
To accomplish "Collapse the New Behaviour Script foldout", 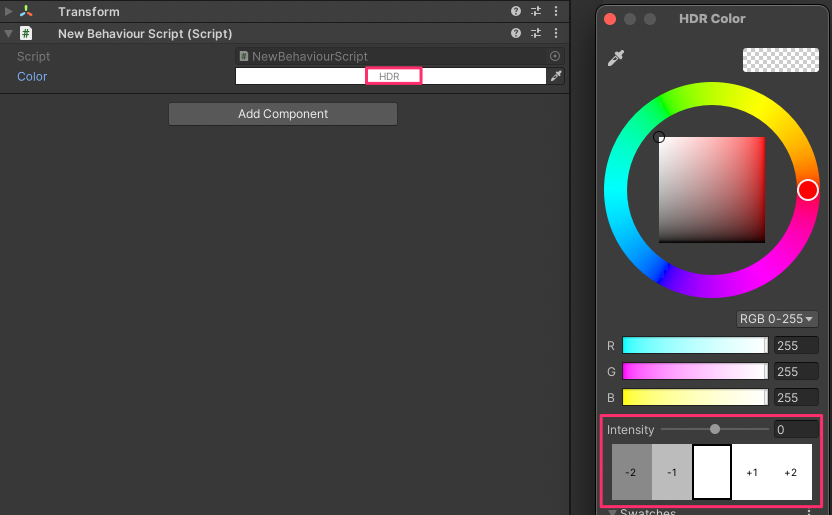I will (8, 33).
